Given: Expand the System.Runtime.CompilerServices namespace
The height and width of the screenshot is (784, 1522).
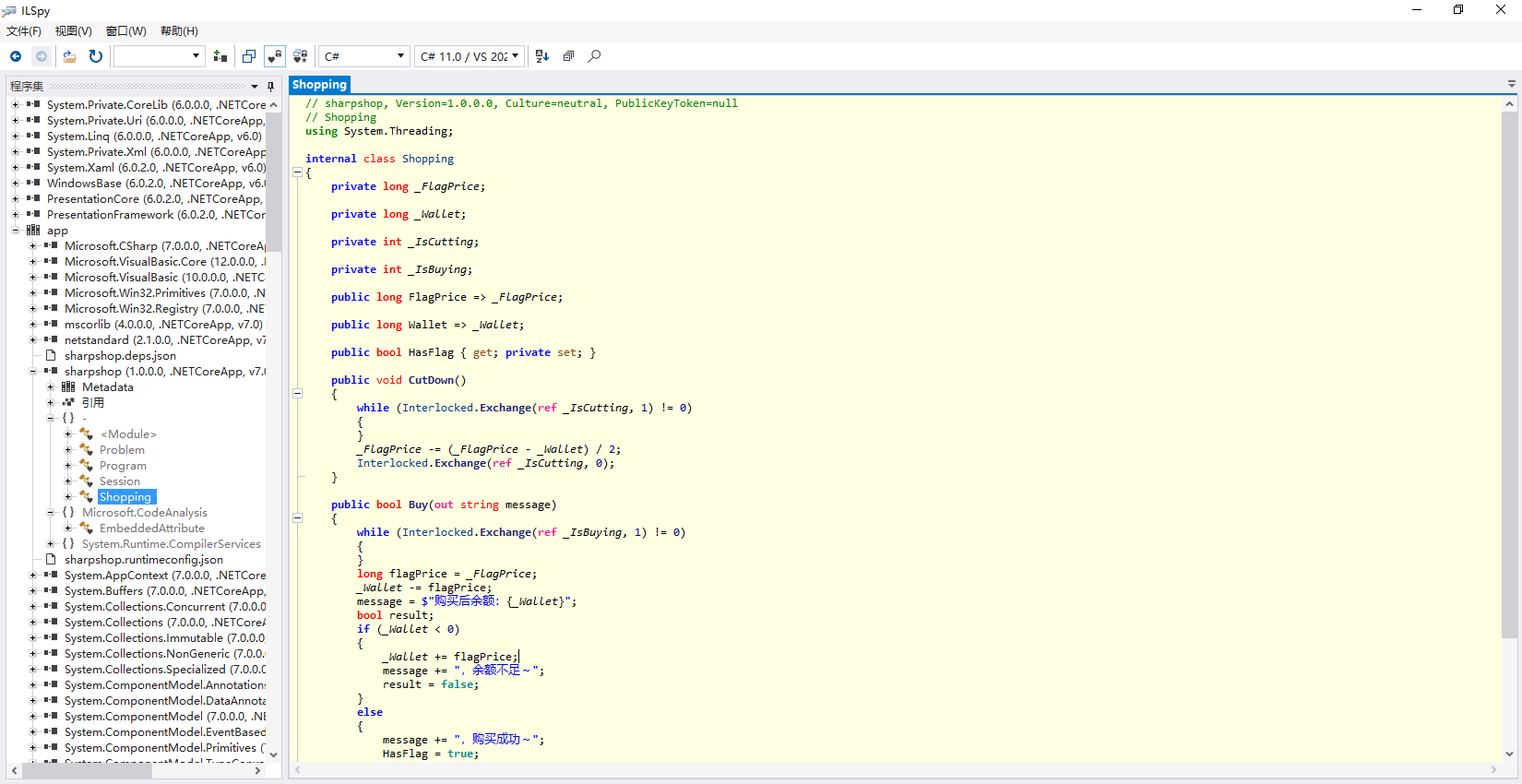Looking at the screenshot, I should [51, 544].
